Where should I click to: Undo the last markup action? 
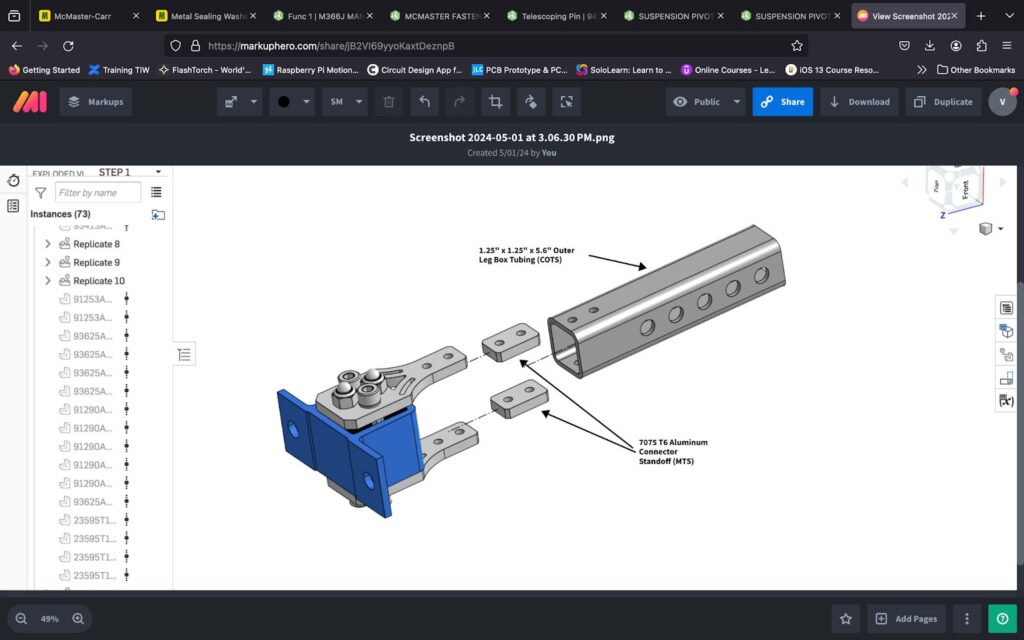pos(424,102)
